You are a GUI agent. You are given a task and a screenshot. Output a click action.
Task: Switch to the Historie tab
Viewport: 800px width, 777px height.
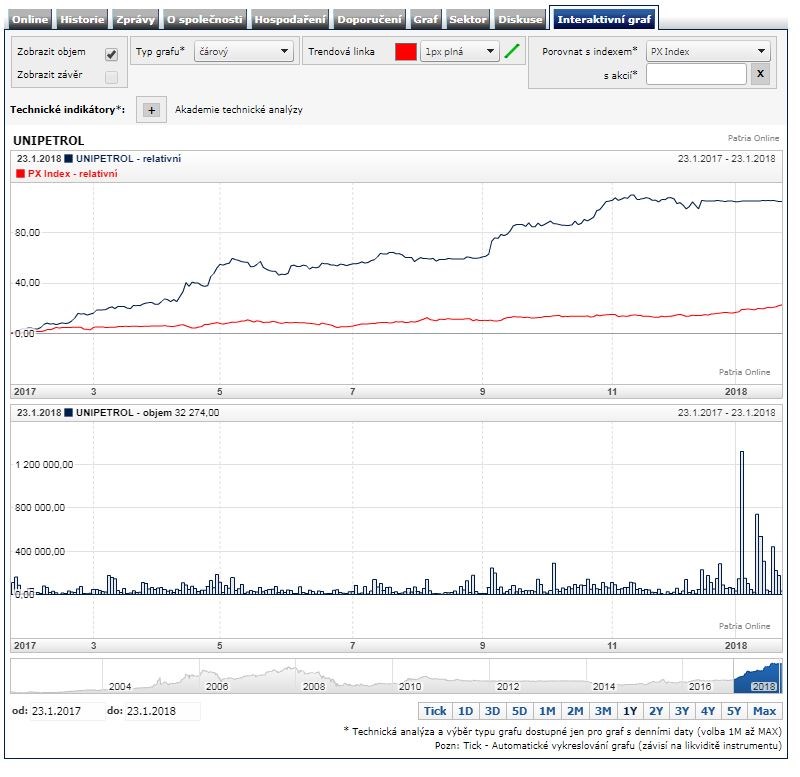pyautogui.click(x=82, y=19)
